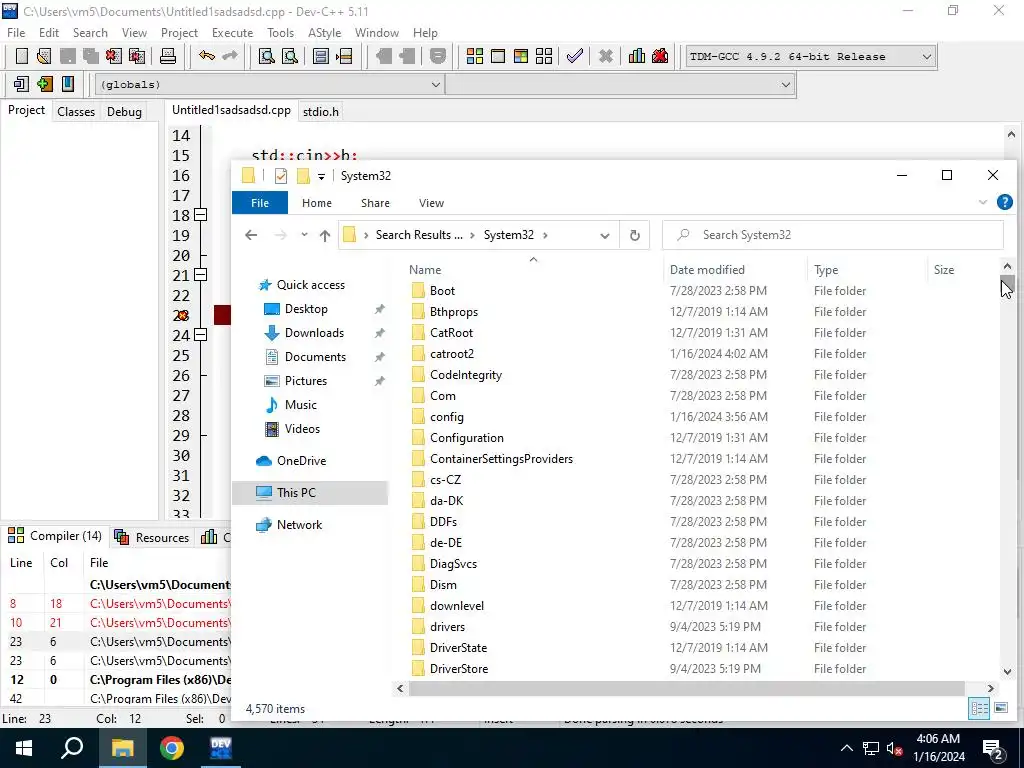1024x768 pixels.
Task: Click the Syntax check checkmark icon
Action: (575, 56)
